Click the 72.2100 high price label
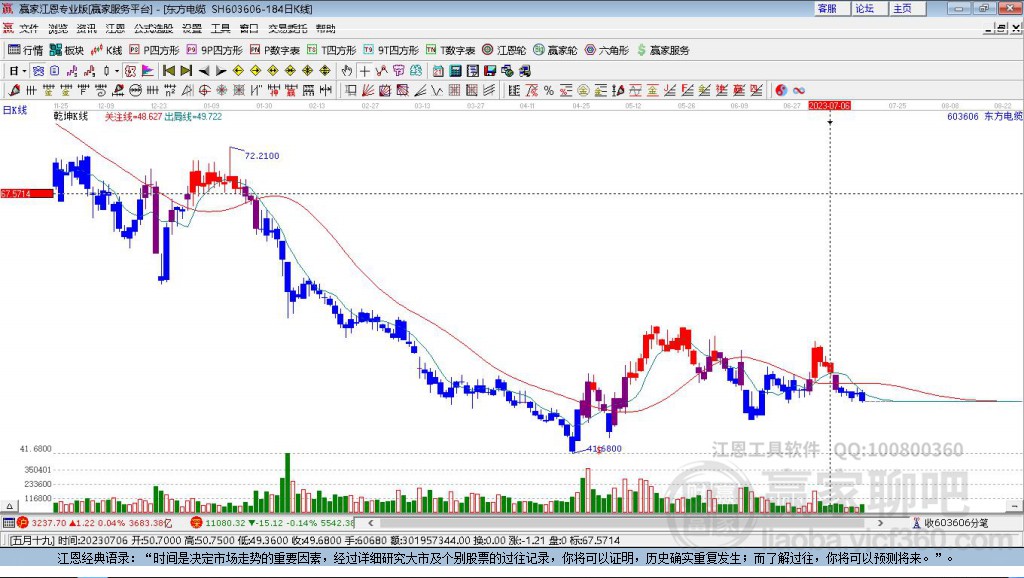1024x578 pixels. [x=262, y=155]
